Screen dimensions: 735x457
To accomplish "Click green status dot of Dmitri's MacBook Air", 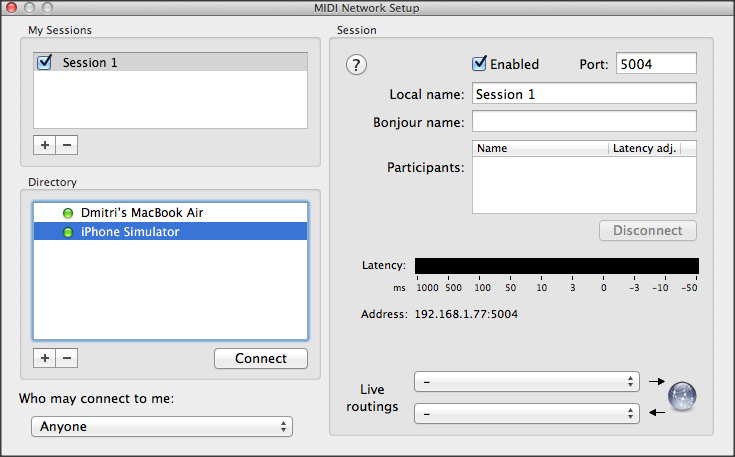I will (x=68, y=213).
